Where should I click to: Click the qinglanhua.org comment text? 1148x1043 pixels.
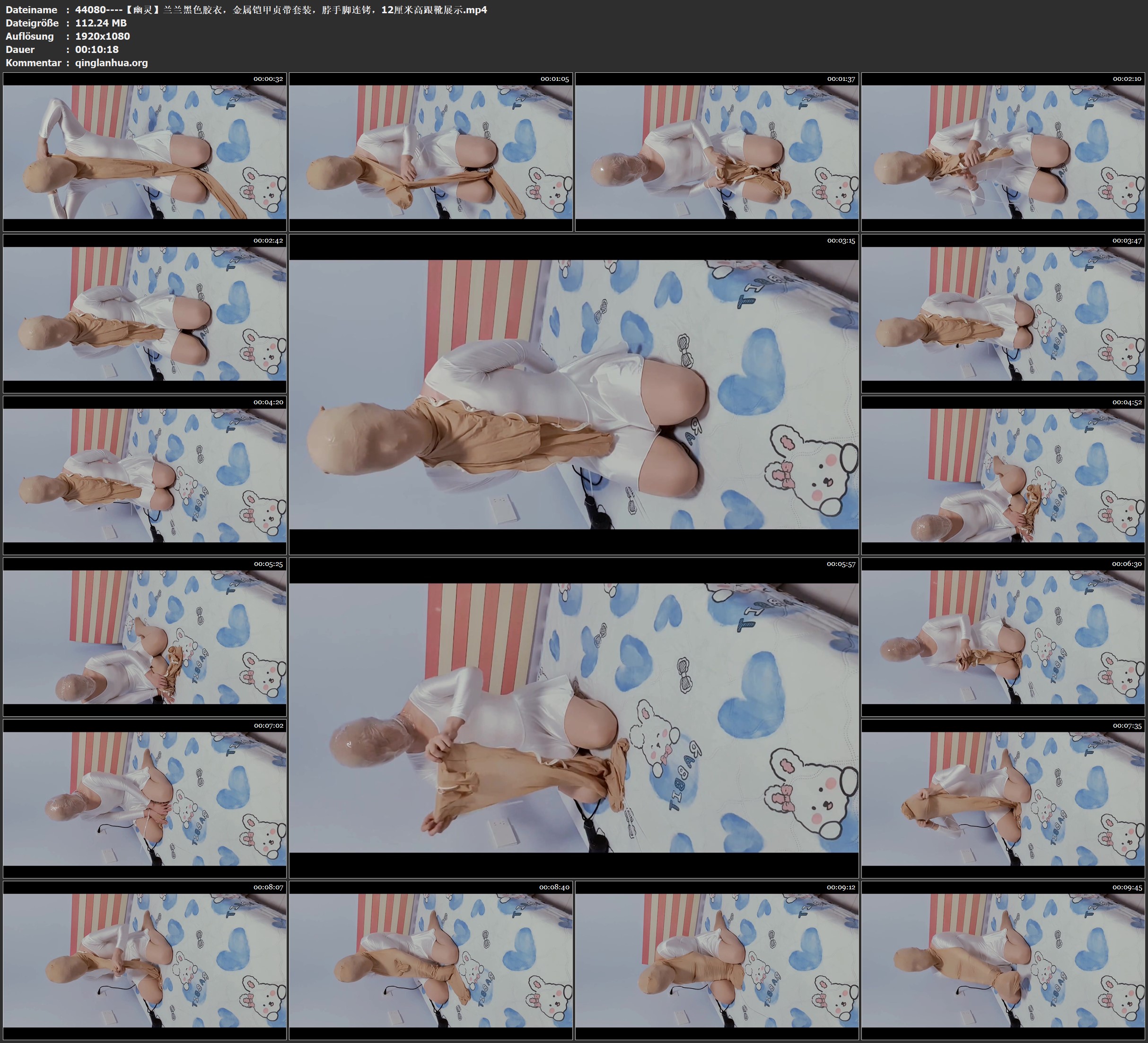(111, 62)
